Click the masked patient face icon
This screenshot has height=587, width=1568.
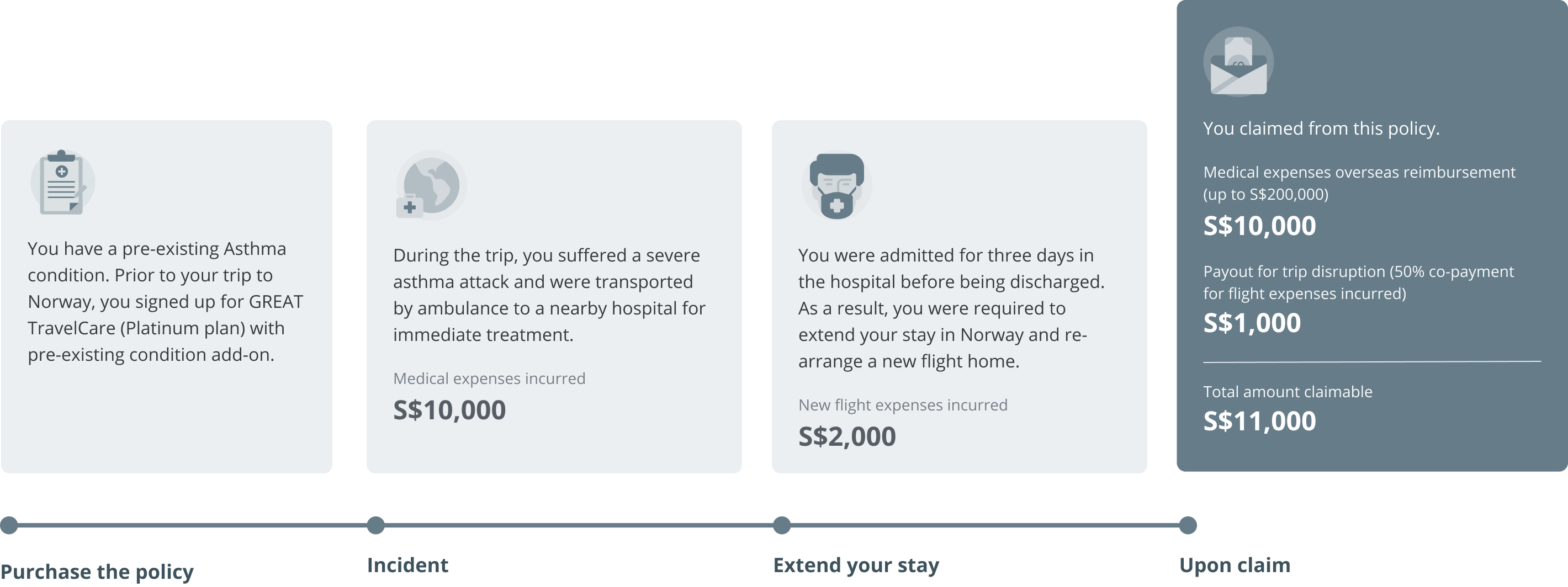click(x=837, y=185)
